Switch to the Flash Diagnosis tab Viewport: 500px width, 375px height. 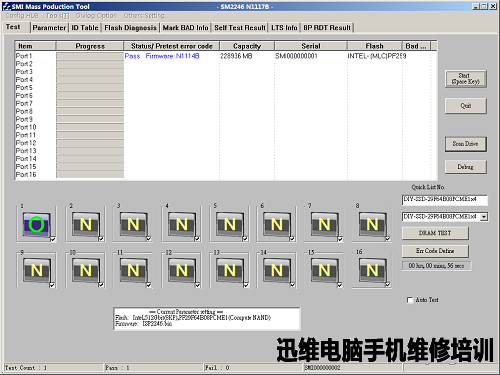(x=130, y=28)
